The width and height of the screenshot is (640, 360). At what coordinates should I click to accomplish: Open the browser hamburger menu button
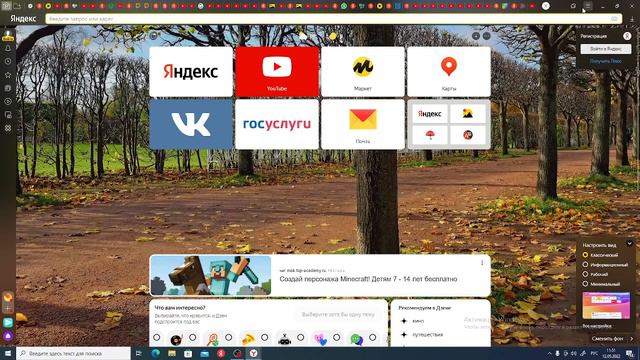587,6
